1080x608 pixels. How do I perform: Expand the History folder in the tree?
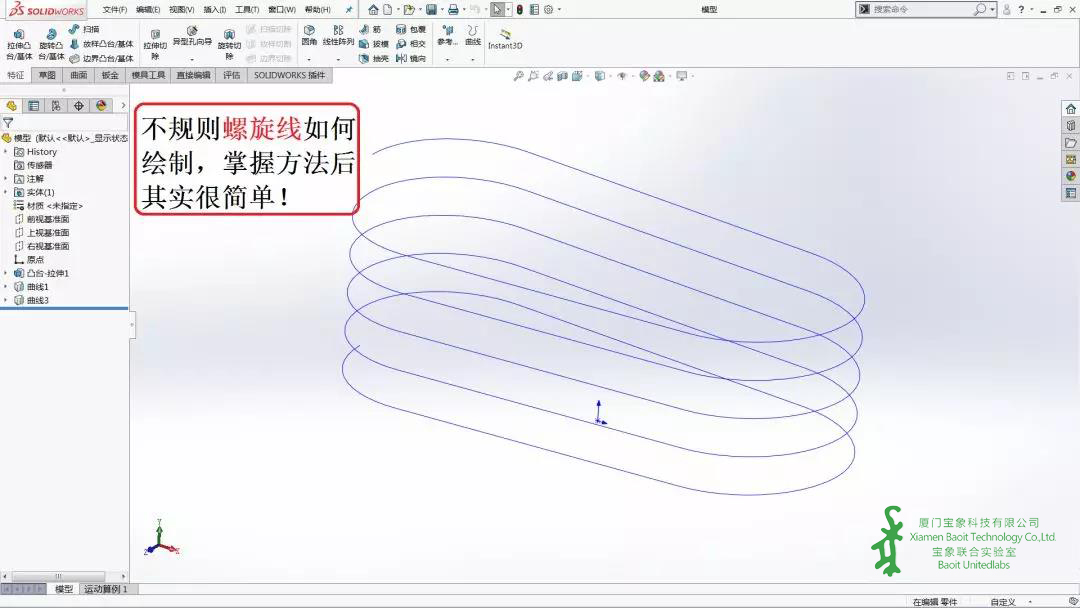tap(6, 152)
